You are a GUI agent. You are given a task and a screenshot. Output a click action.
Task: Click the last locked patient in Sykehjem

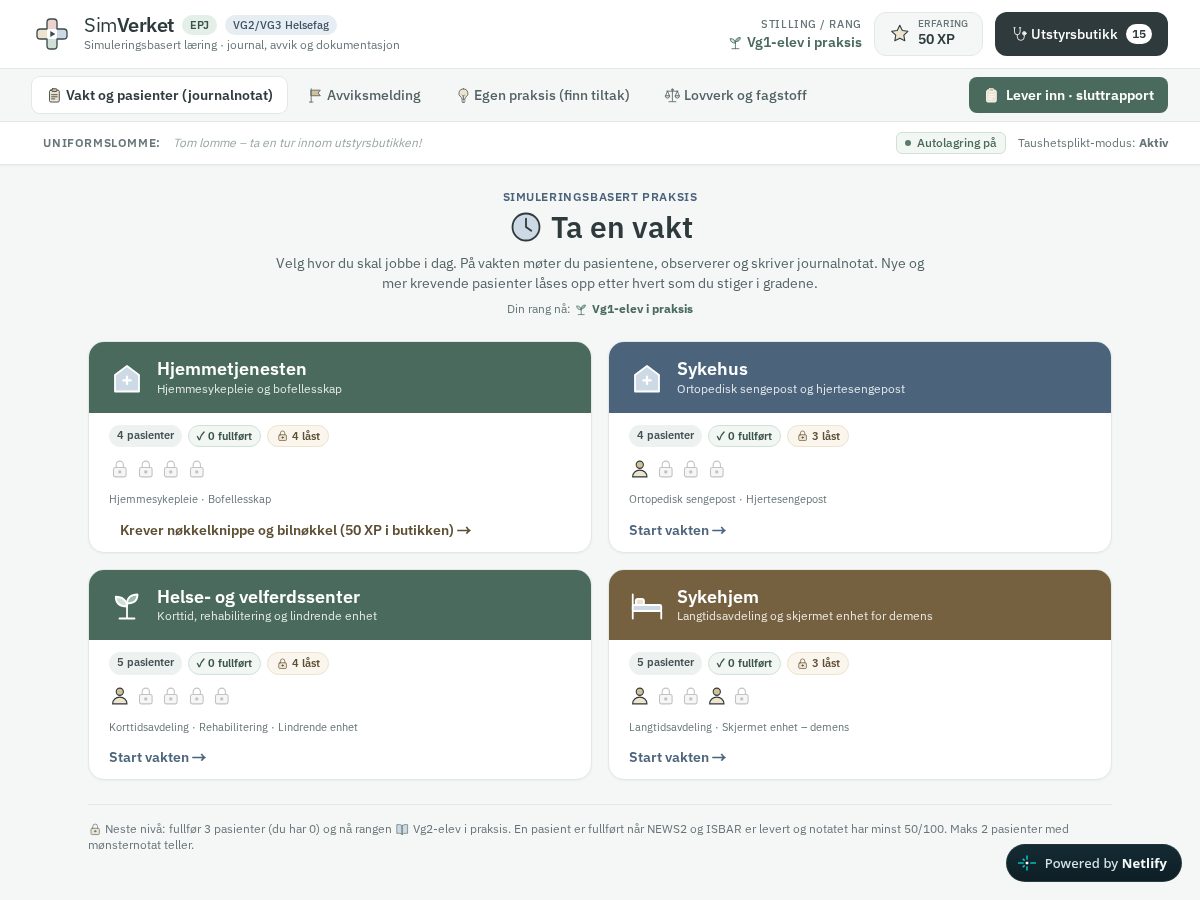742,696
